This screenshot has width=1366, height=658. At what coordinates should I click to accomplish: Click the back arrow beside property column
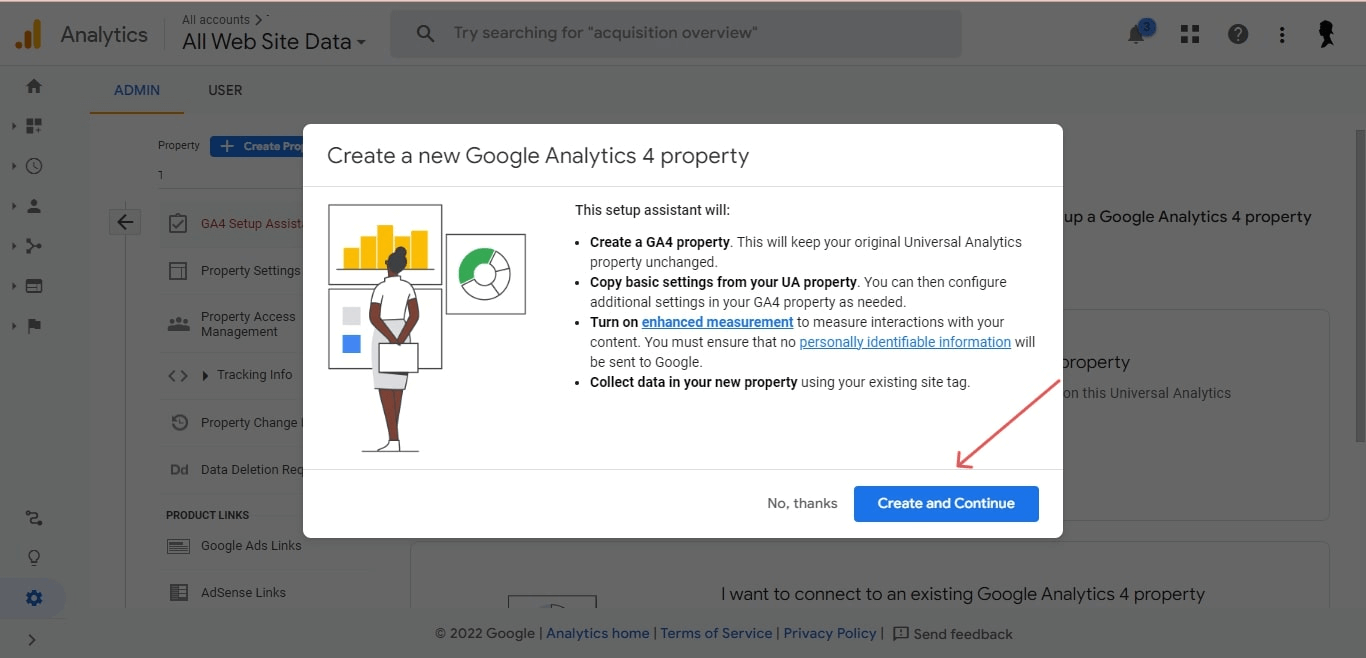click(125, 222)
